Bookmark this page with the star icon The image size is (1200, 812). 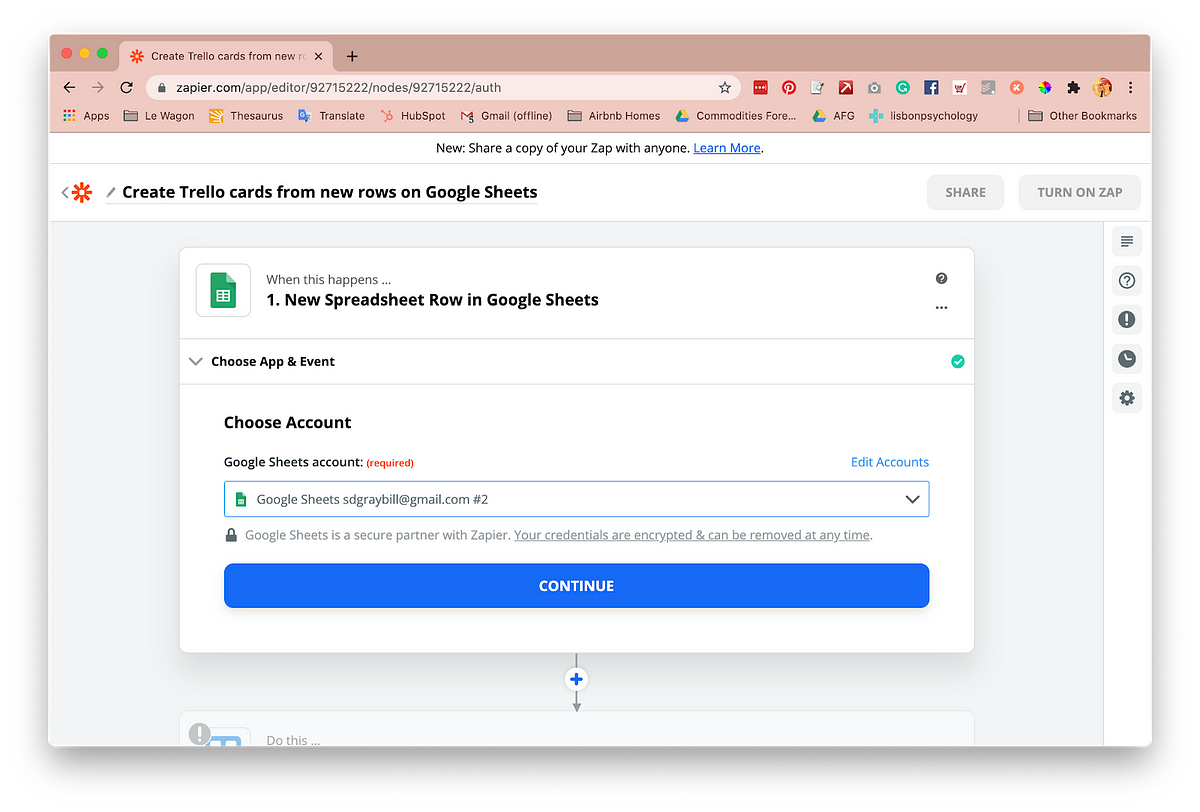pos(725,87)
